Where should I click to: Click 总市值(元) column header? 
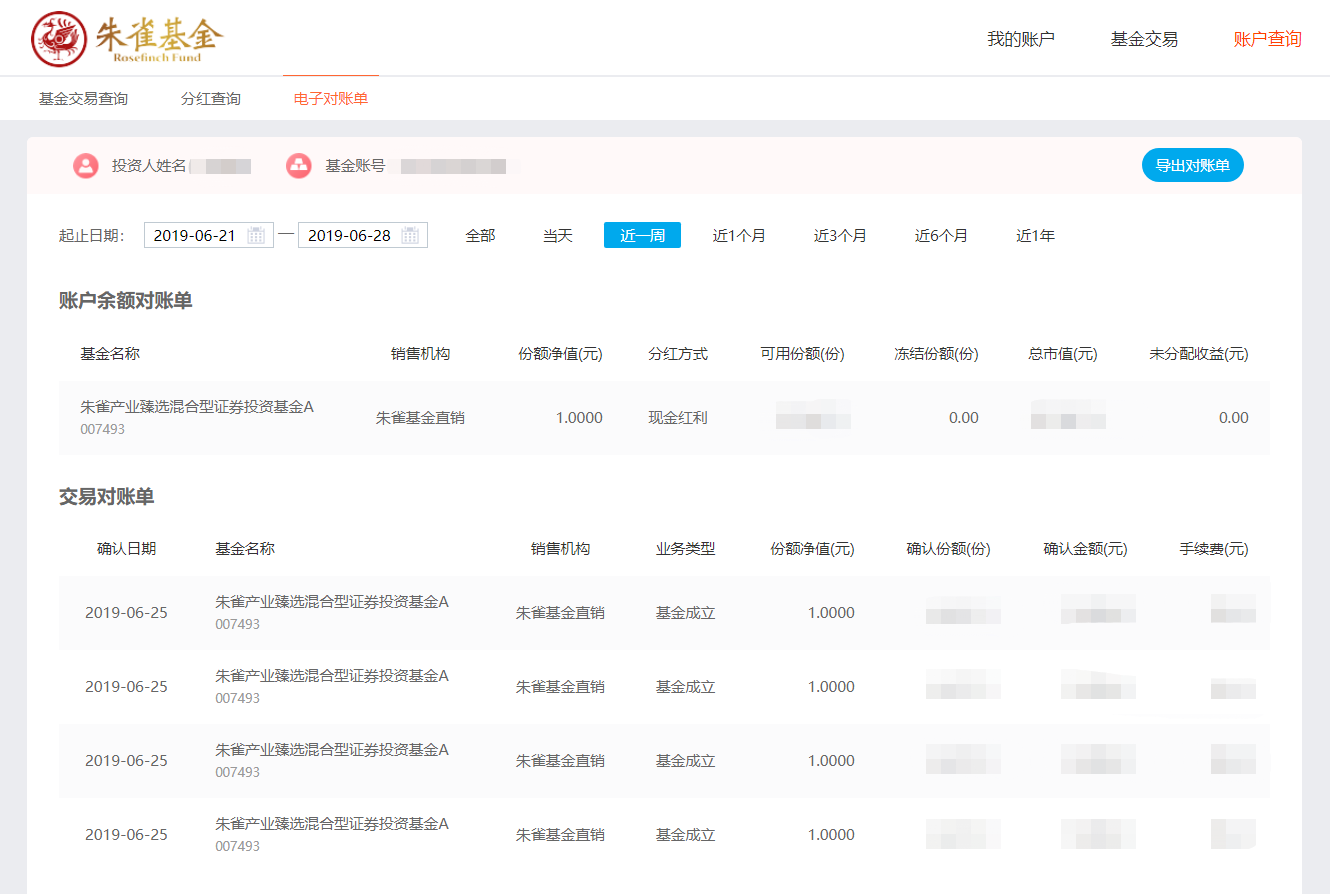click(1063, 354)
